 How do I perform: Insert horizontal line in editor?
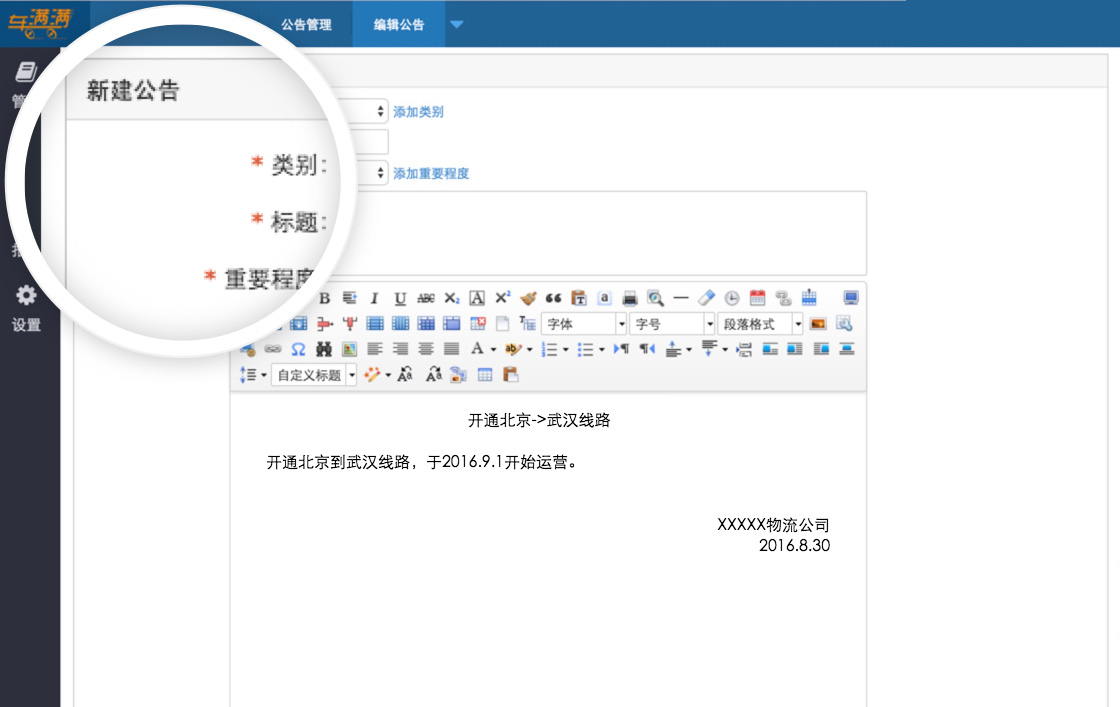[x=681, y=298]
